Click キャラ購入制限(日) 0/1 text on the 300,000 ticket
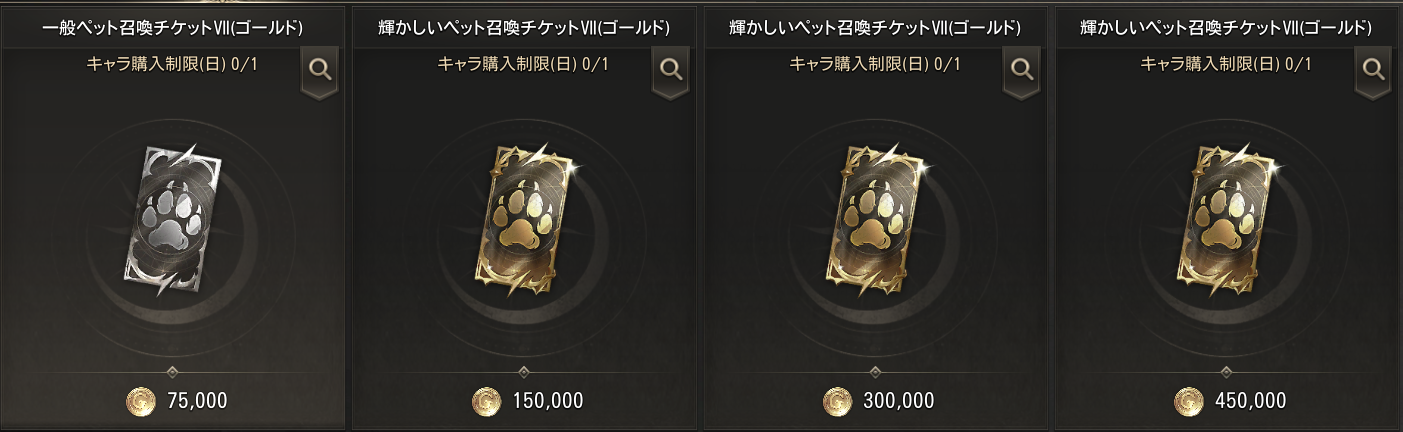Screen dimensions: 1403x432 tap(875, 64)
